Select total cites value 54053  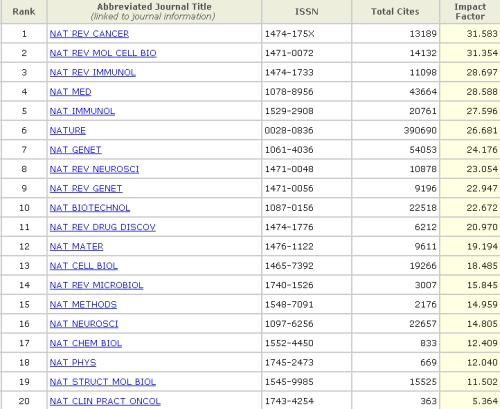pos(423,150)
